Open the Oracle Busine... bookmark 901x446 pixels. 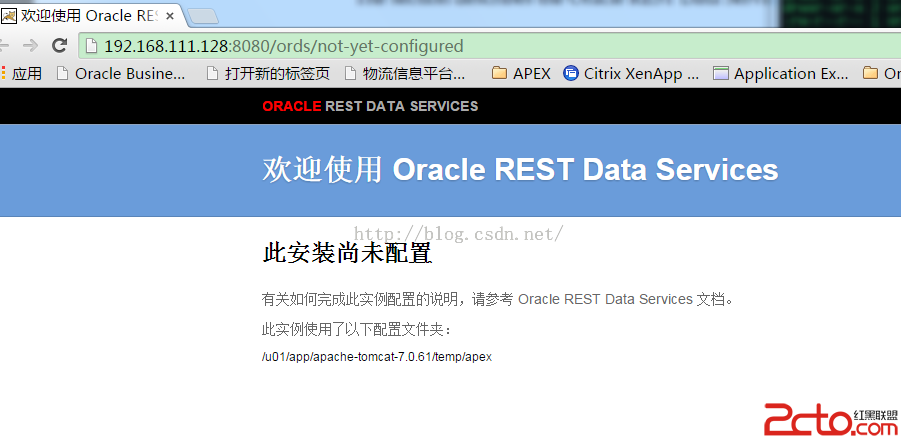tap(122, 74)
